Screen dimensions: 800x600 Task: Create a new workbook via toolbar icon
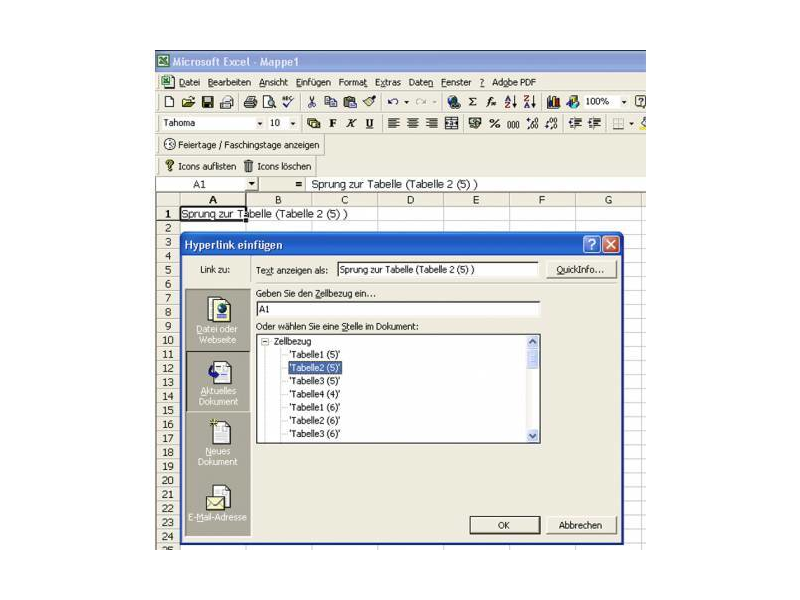[x=169, y=102]
